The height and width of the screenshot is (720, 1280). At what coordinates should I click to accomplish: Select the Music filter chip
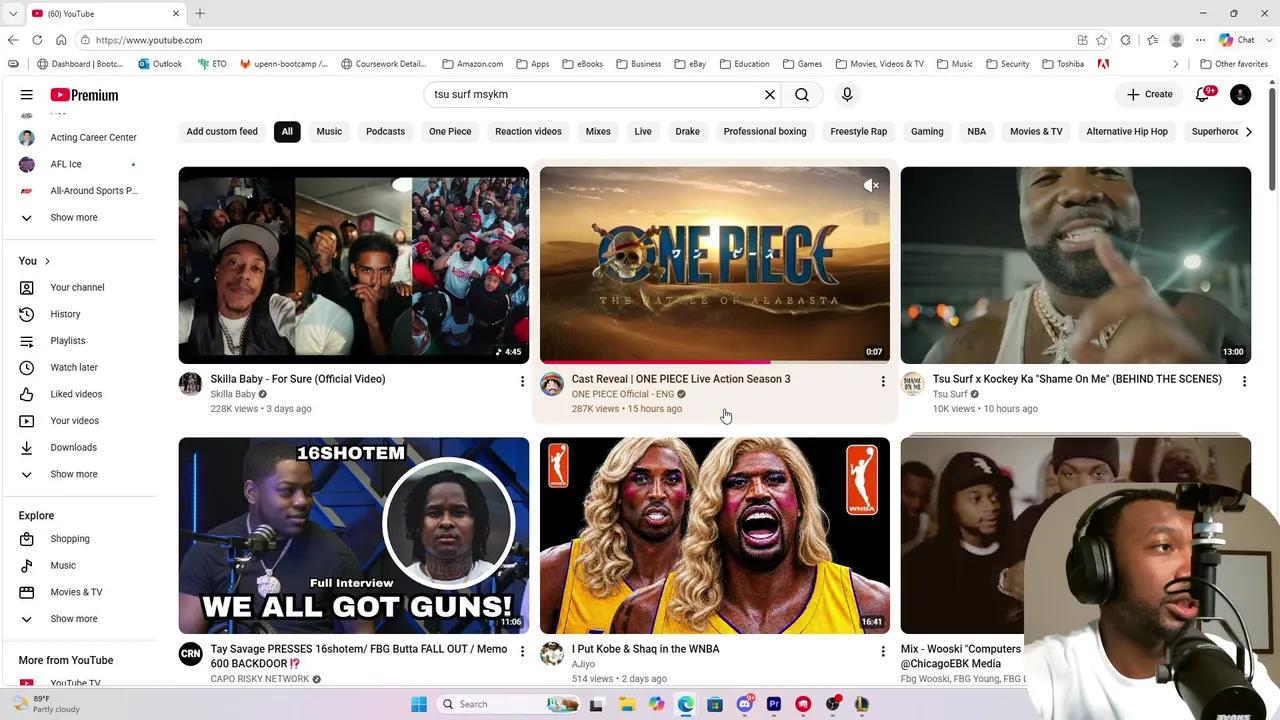329,131
